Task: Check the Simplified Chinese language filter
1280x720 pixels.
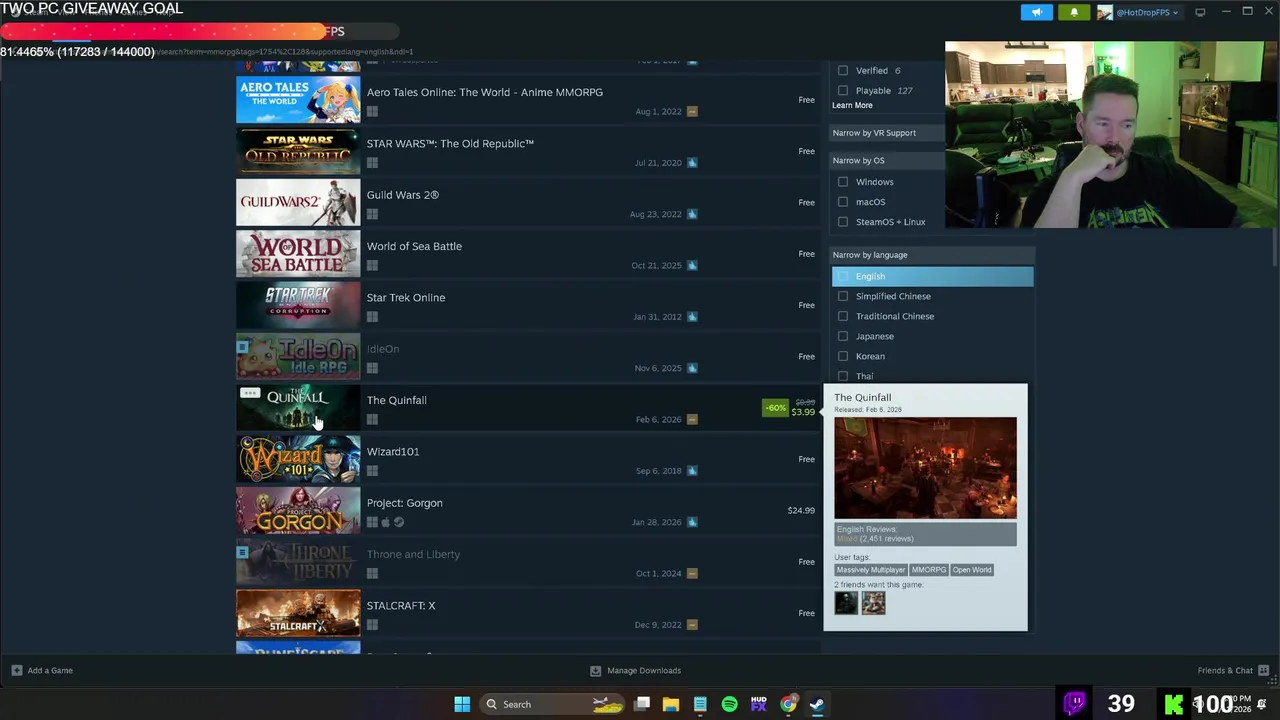Action: pyautogui.click(x=843, y=296)
